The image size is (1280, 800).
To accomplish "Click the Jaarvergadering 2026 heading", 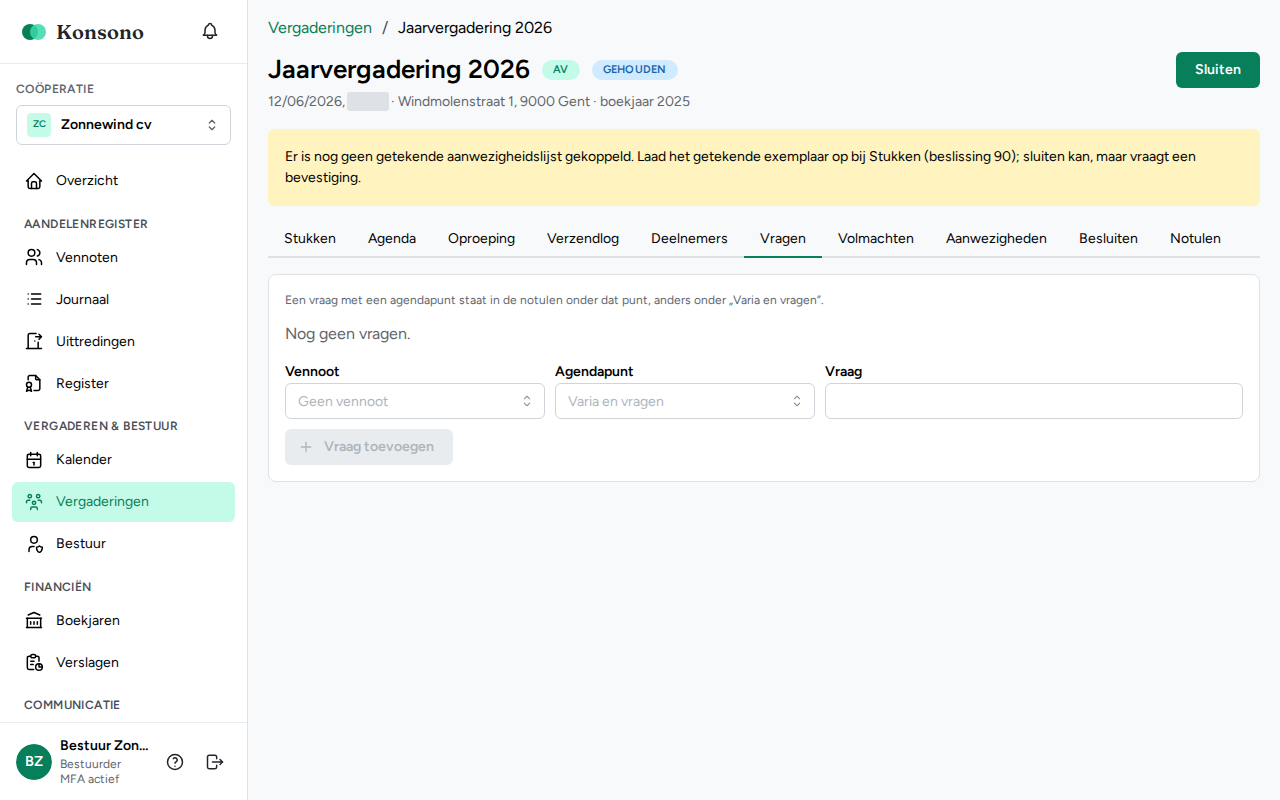I will point(399,69).
